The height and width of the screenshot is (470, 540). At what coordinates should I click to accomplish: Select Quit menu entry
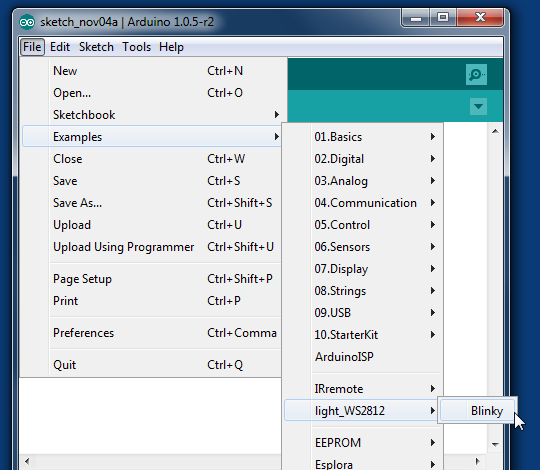click(152, 365)
